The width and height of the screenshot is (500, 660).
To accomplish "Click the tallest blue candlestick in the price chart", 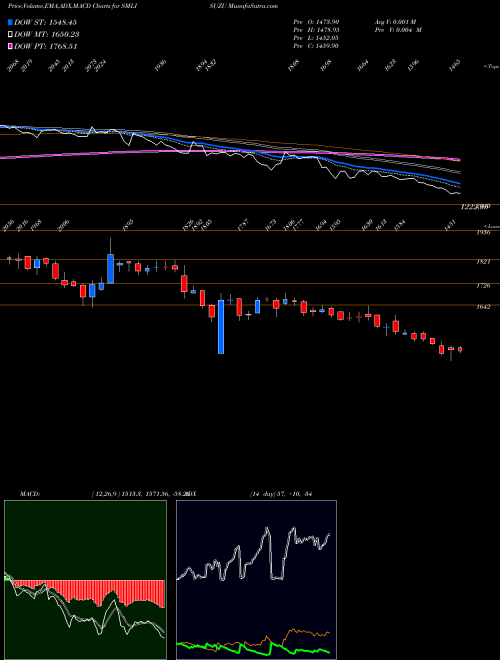I will tap(221, 327).
